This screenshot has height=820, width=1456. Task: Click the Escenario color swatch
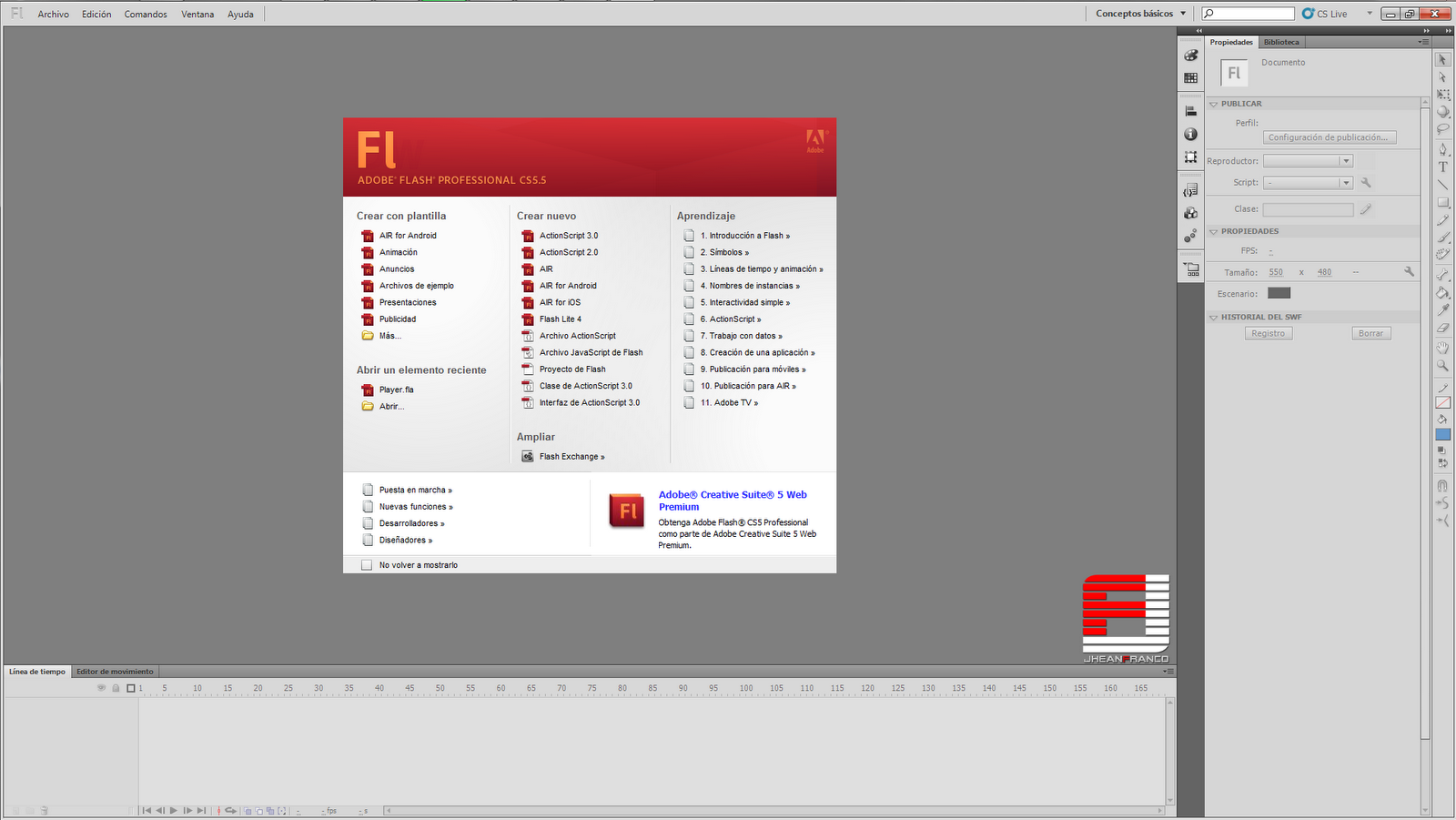(x=1279, y=293)
